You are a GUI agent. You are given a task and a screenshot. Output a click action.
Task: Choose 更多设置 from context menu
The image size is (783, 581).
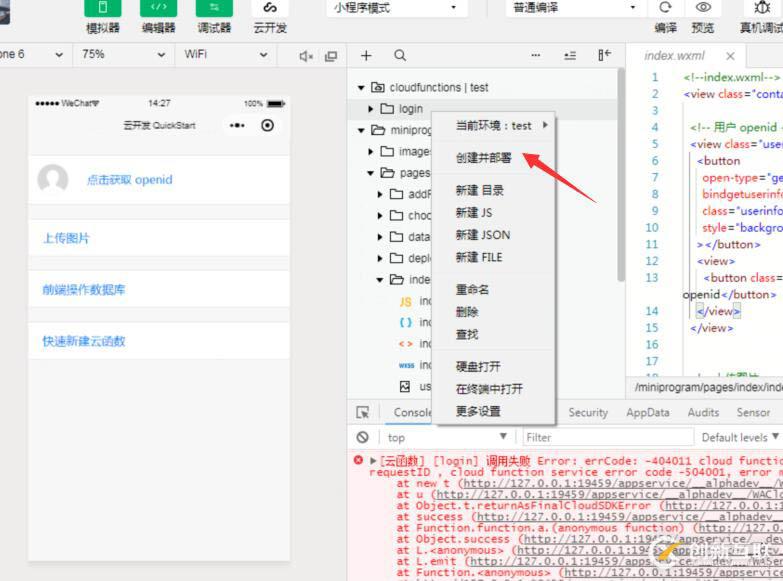494,411
